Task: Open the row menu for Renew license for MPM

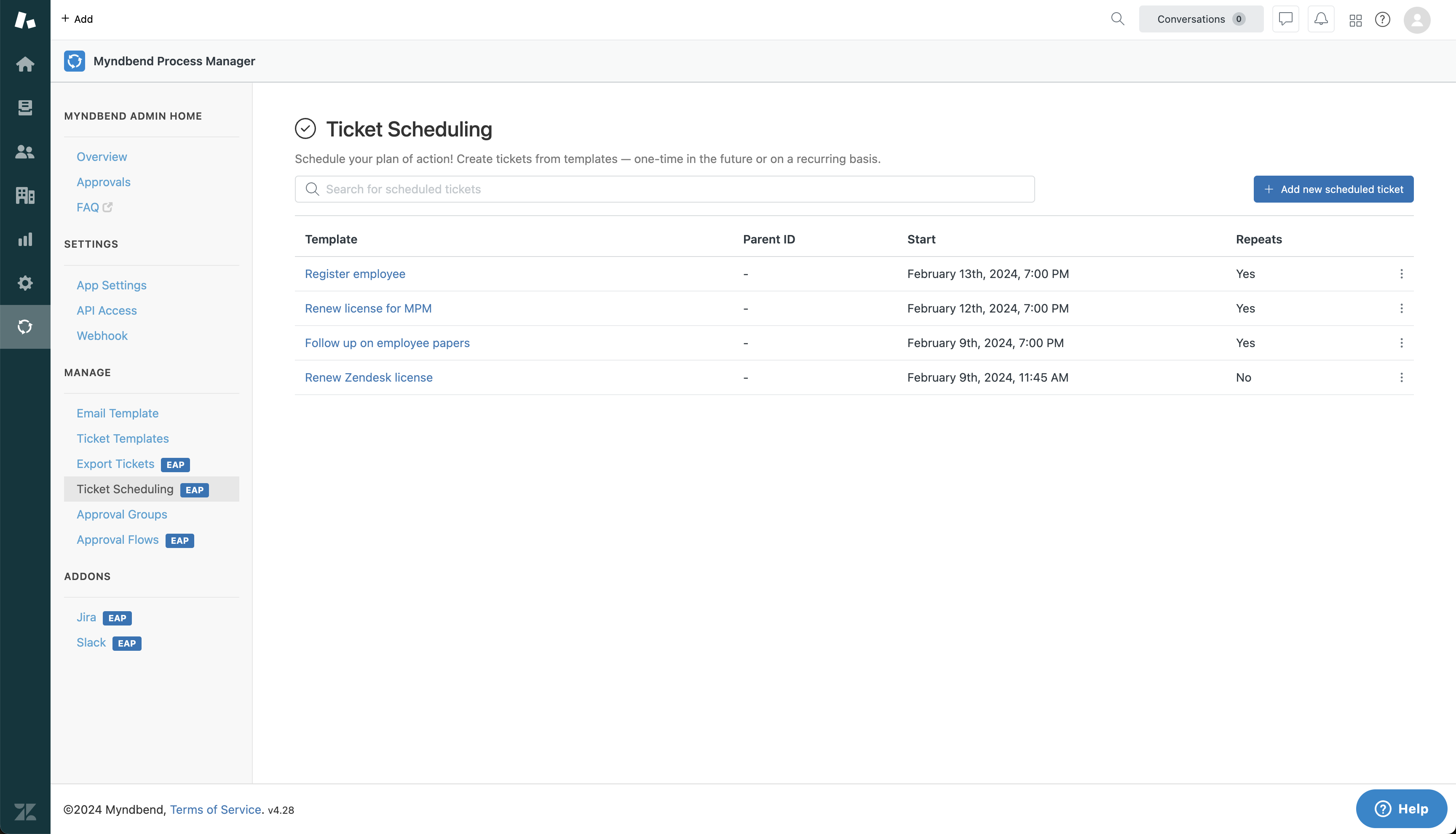Action: tap(1401, 308)
